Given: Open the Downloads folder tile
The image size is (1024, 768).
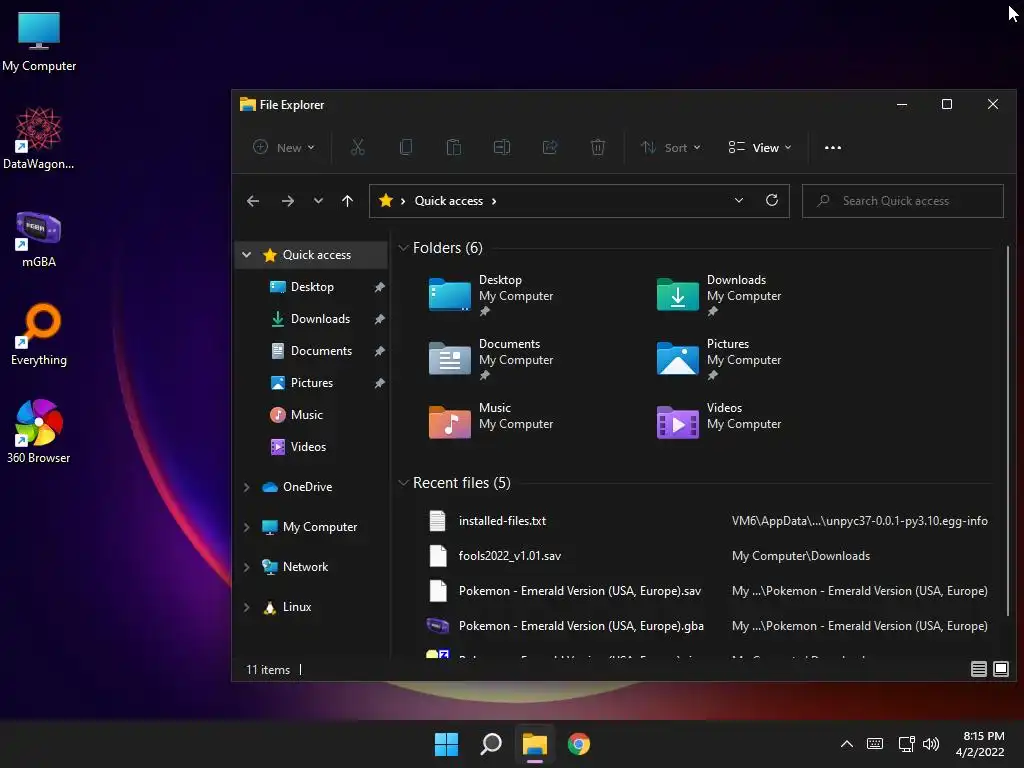Looking at the screenshot, I should (x=719, y=295).
